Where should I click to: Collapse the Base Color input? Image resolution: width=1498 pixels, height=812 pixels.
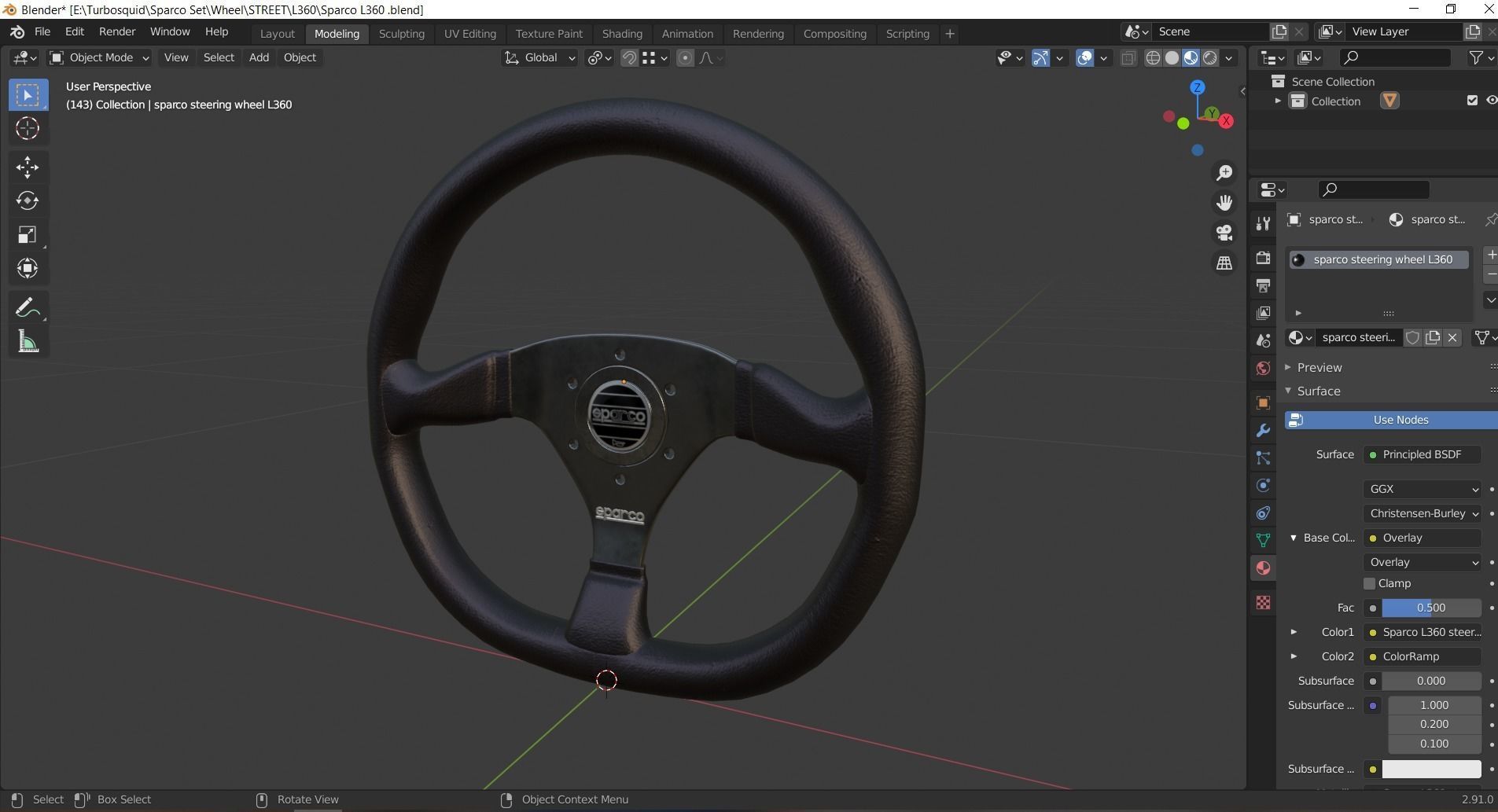point(1294,538)
